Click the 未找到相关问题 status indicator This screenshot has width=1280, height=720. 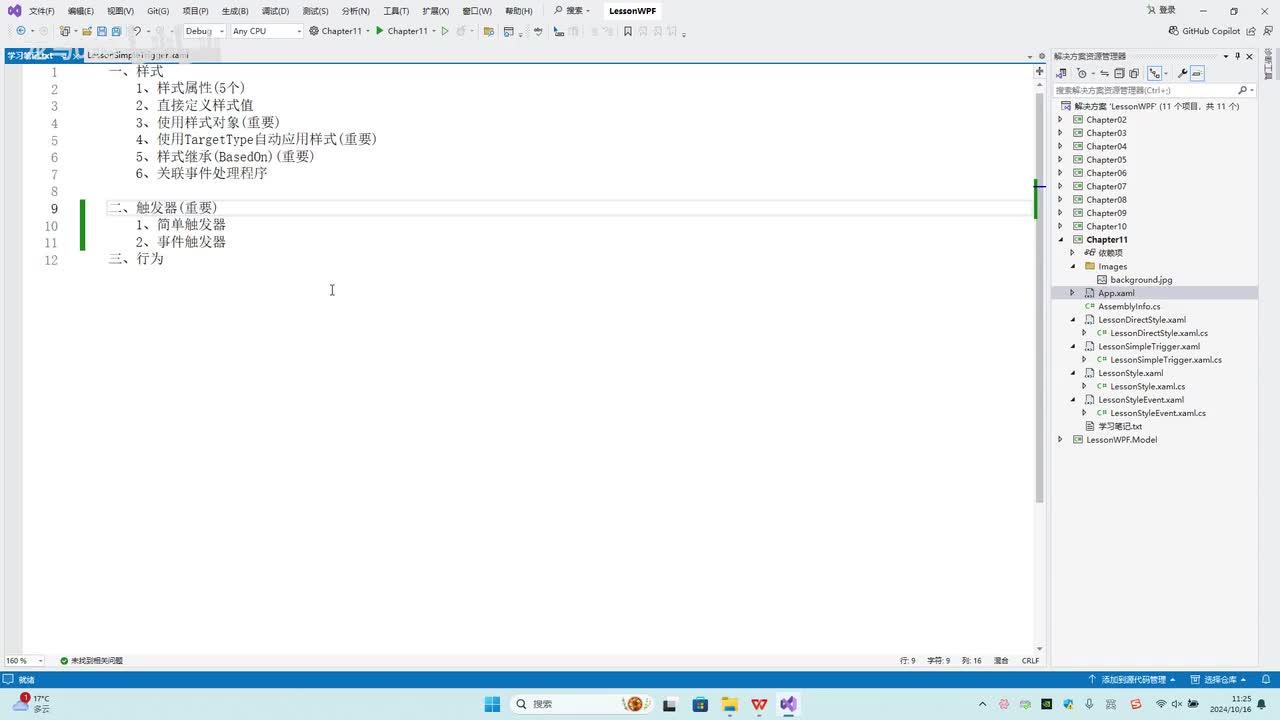pos(91,661)
